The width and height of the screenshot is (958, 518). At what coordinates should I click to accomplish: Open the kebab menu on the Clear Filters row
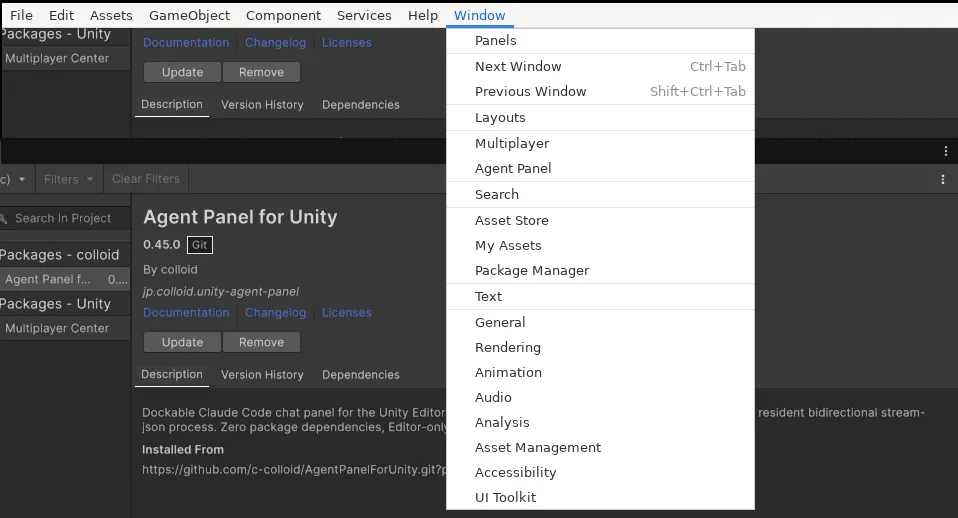943,180
